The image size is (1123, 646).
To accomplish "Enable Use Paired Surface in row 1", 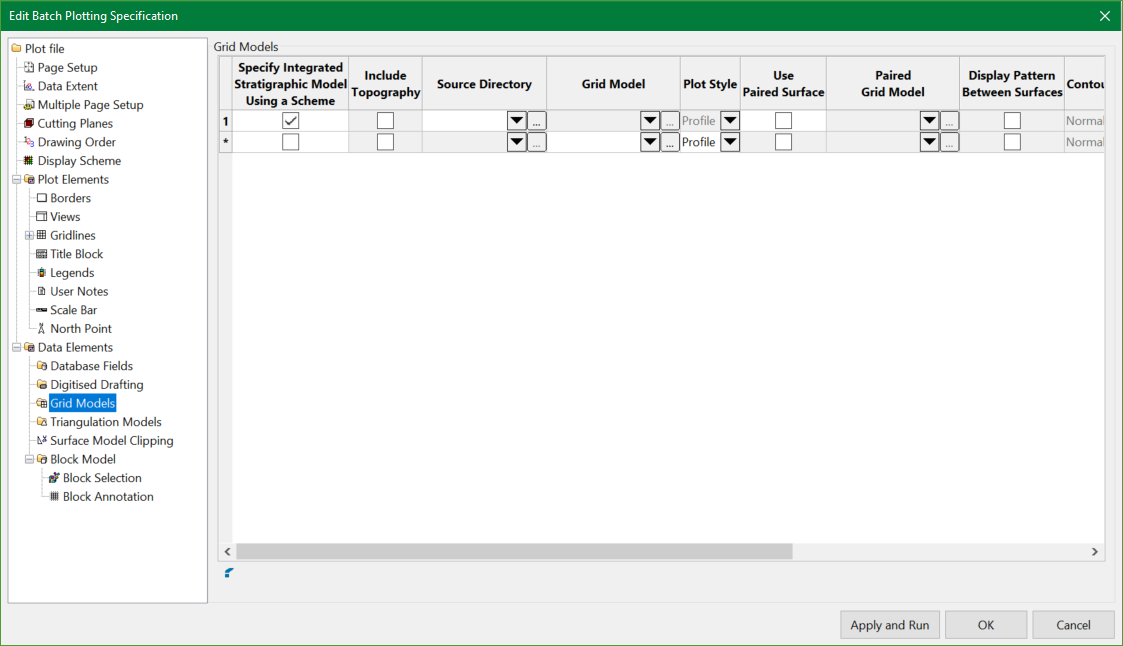I will pos(784,120).
